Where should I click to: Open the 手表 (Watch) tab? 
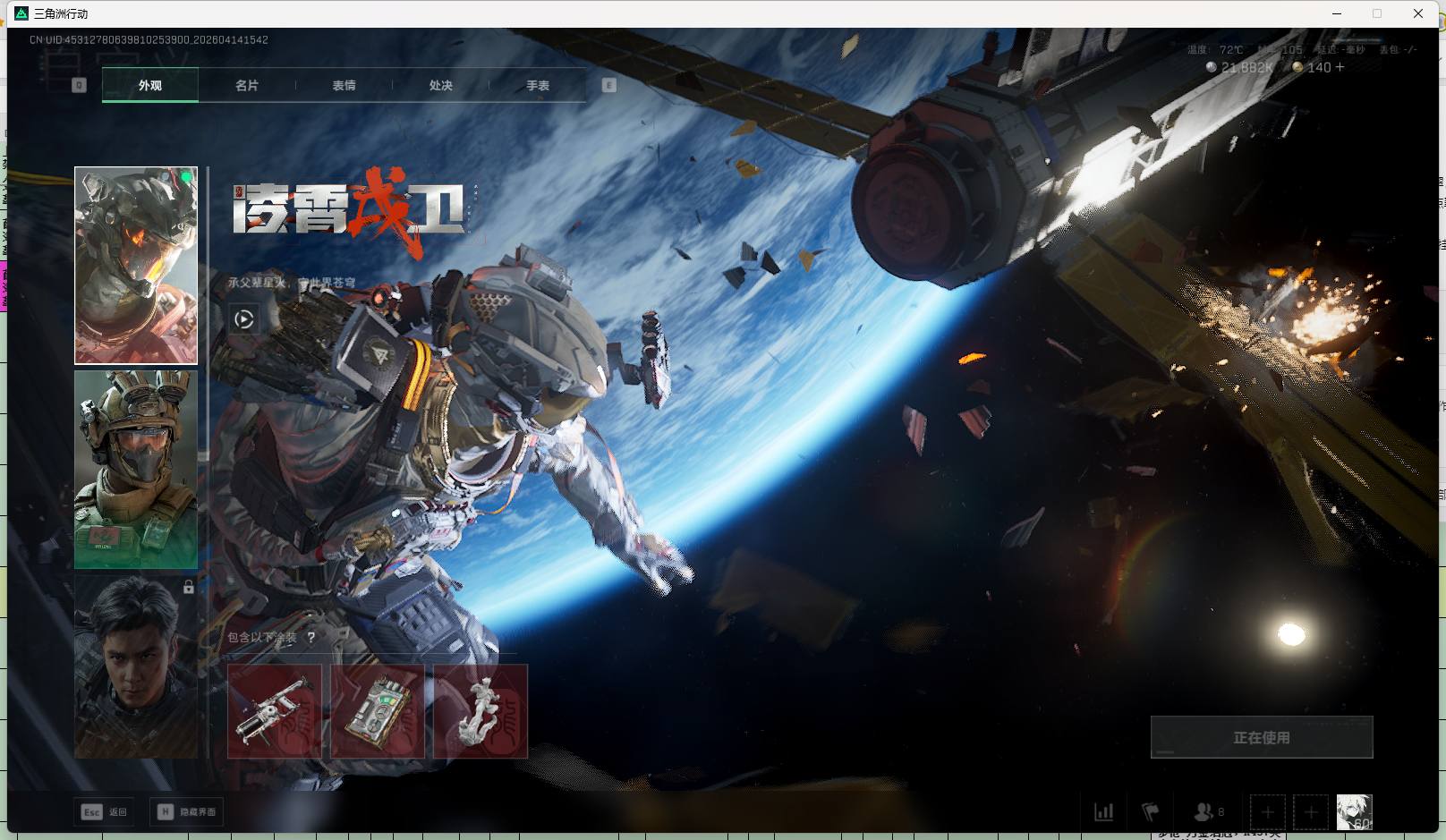point(538,86)
